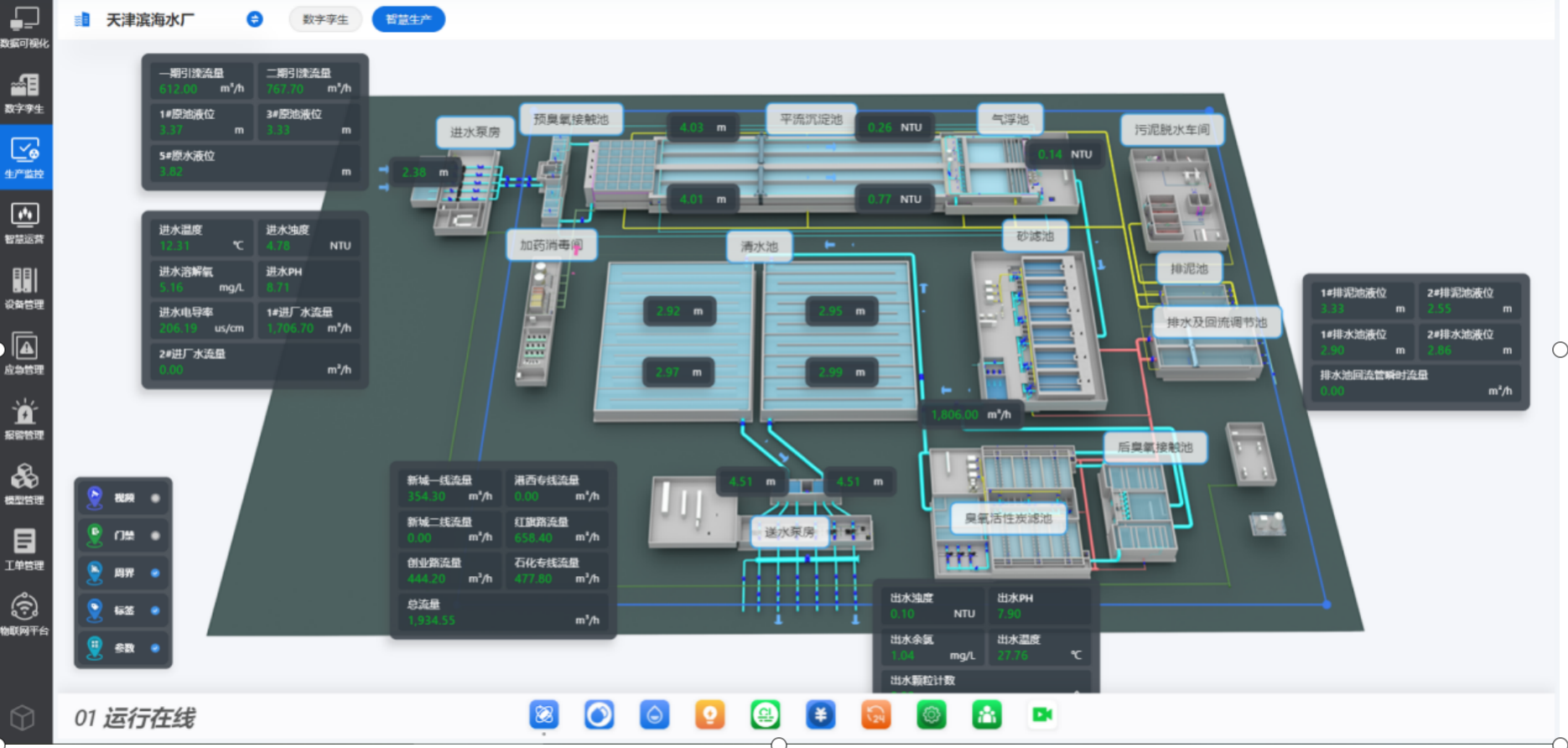The height and width of the screenshot is (748, 1568).
Task: Click the green video camera dock icon
Action: click(x=1041, y=715)
